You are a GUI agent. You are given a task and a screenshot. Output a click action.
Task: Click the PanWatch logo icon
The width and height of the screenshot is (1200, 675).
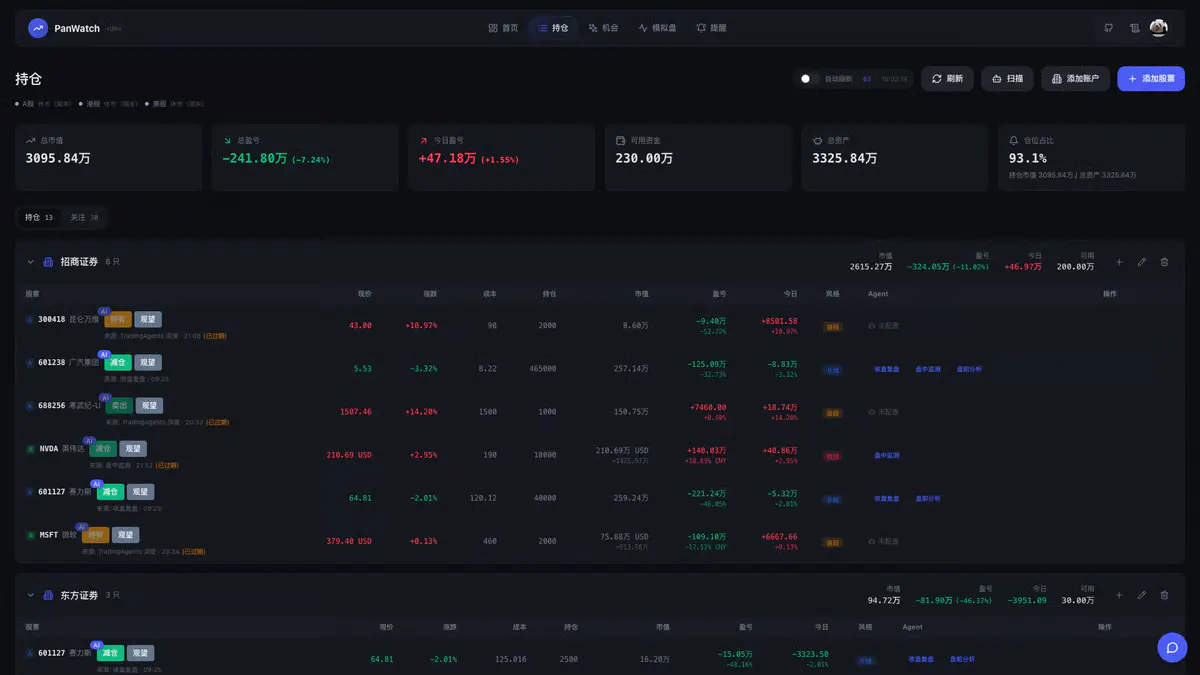38,28
